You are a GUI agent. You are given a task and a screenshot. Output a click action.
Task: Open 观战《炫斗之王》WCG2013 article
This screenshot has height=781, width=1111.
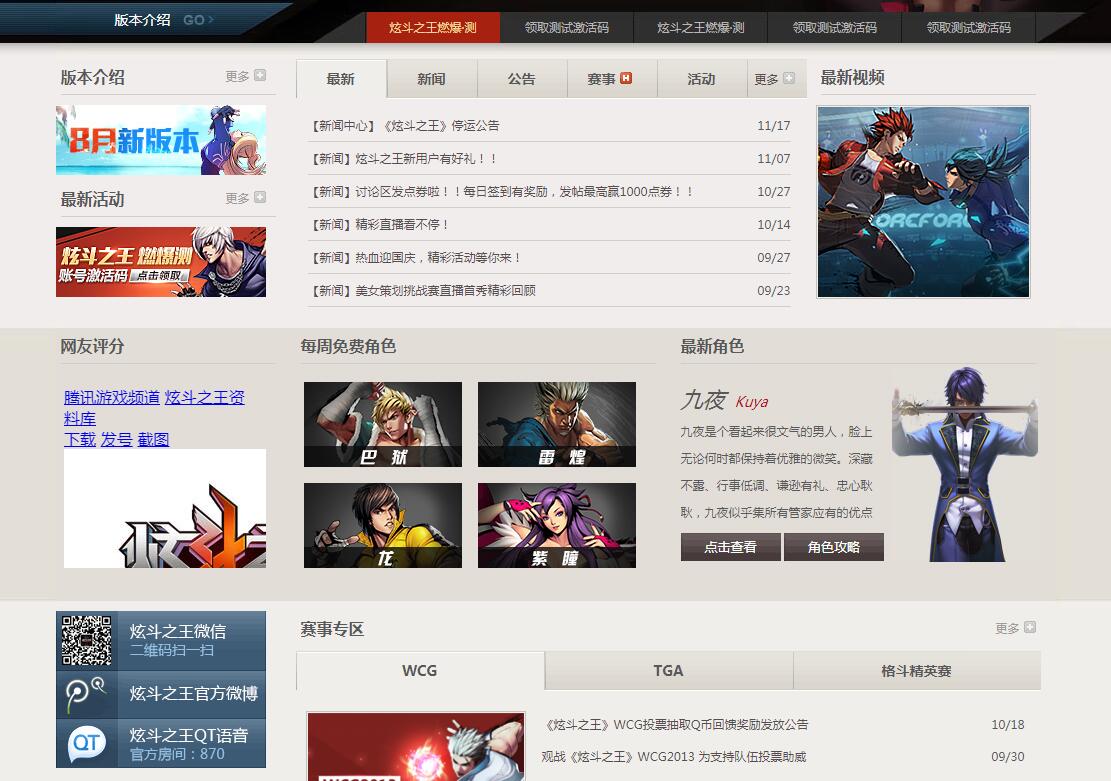674,757
